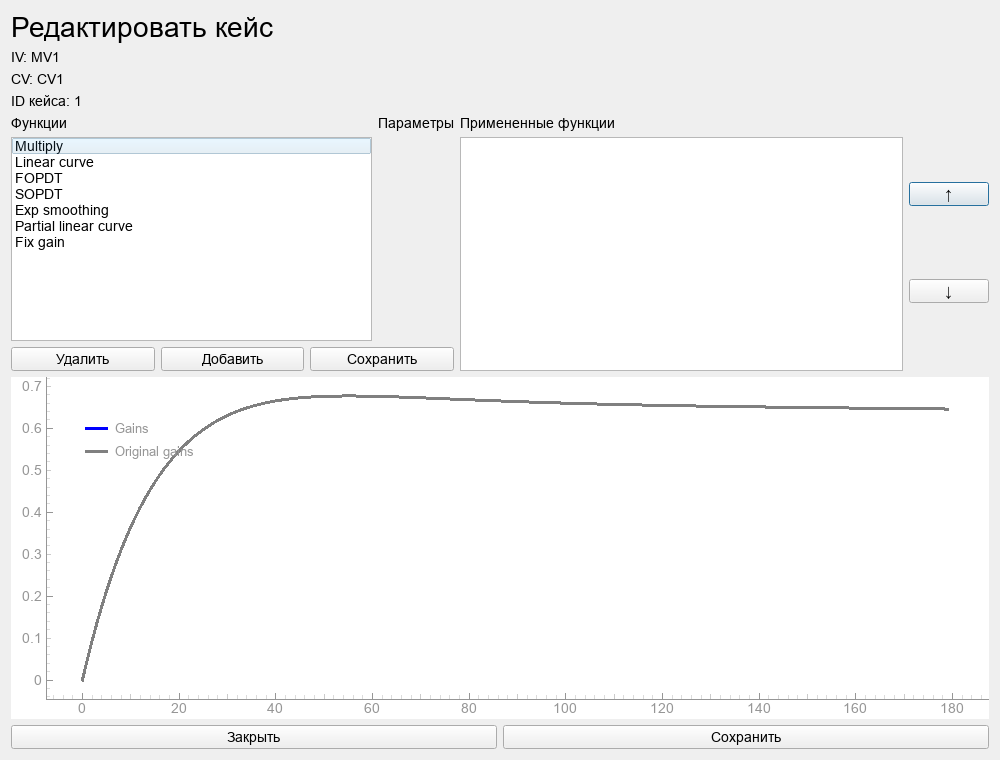Choose FOPDT from the functions list
The height and width of the screenshot is (760, 1000).
191,178
